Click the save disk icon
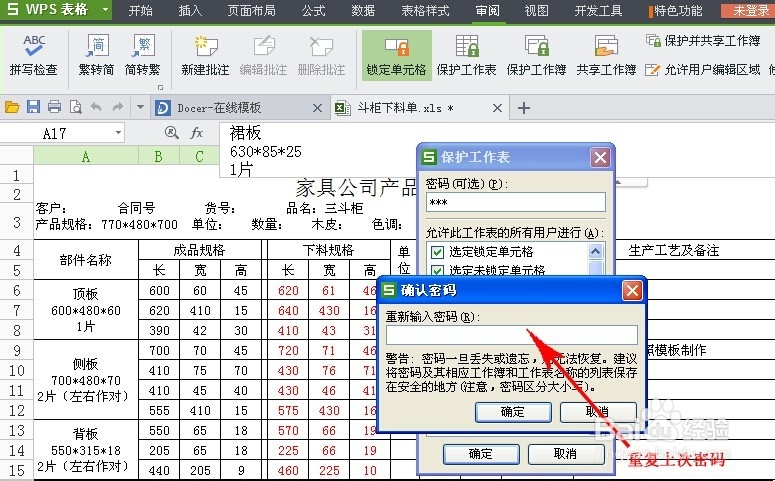This screenshot has width=775, height=481. 33,107
